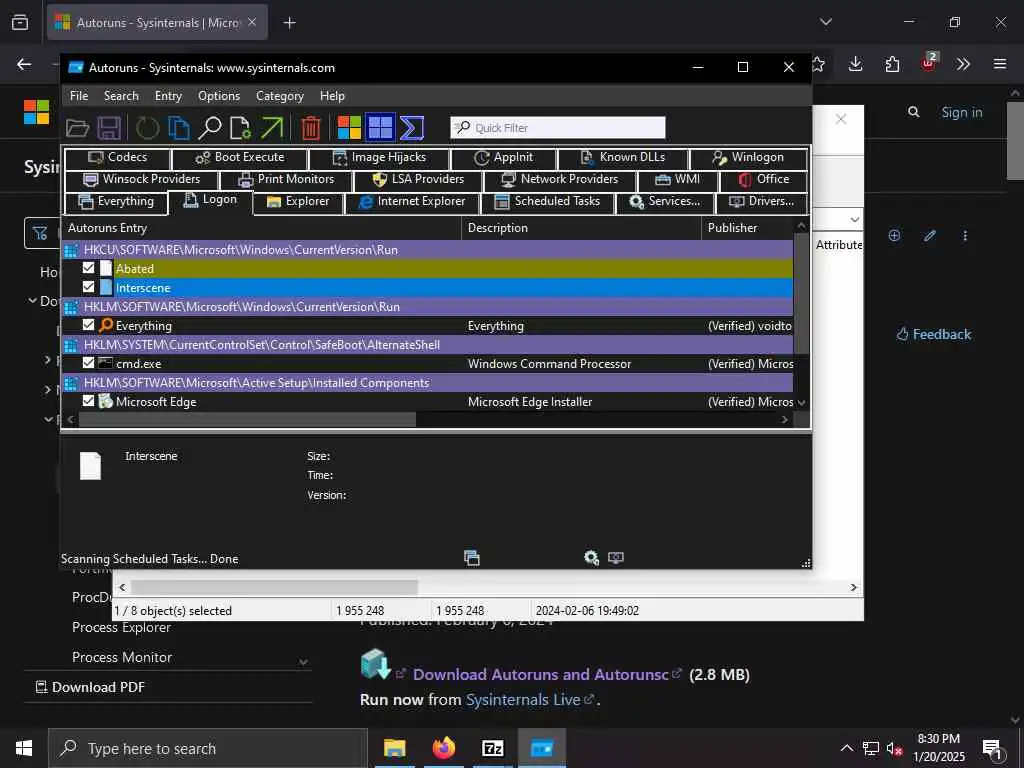Image resolution: width=1024 pixels, height=768 pixels.
Task: Show hidden system tray icons
Action: (x=846, y=748)
